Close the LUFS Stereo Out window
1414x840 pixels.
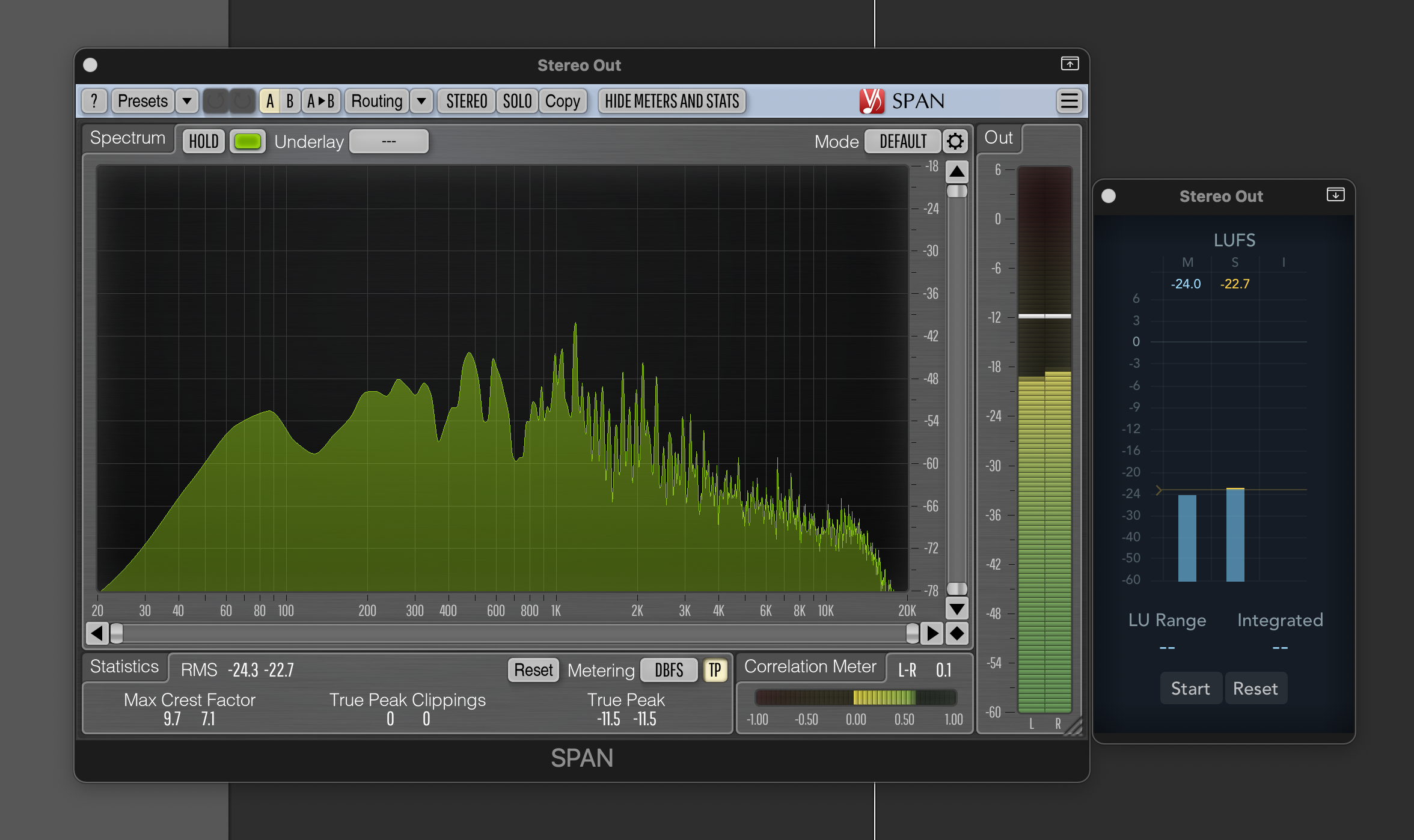1109,196
